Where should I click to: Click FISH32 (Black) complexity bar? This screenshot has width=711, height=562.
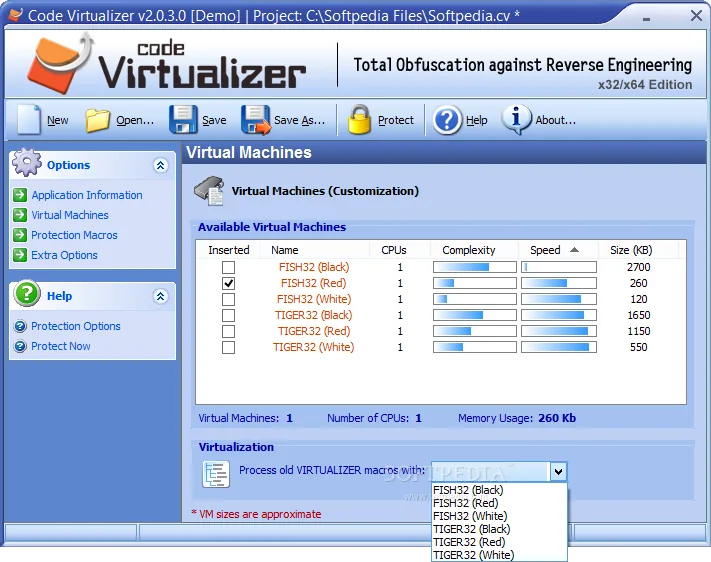pos(474,267)
